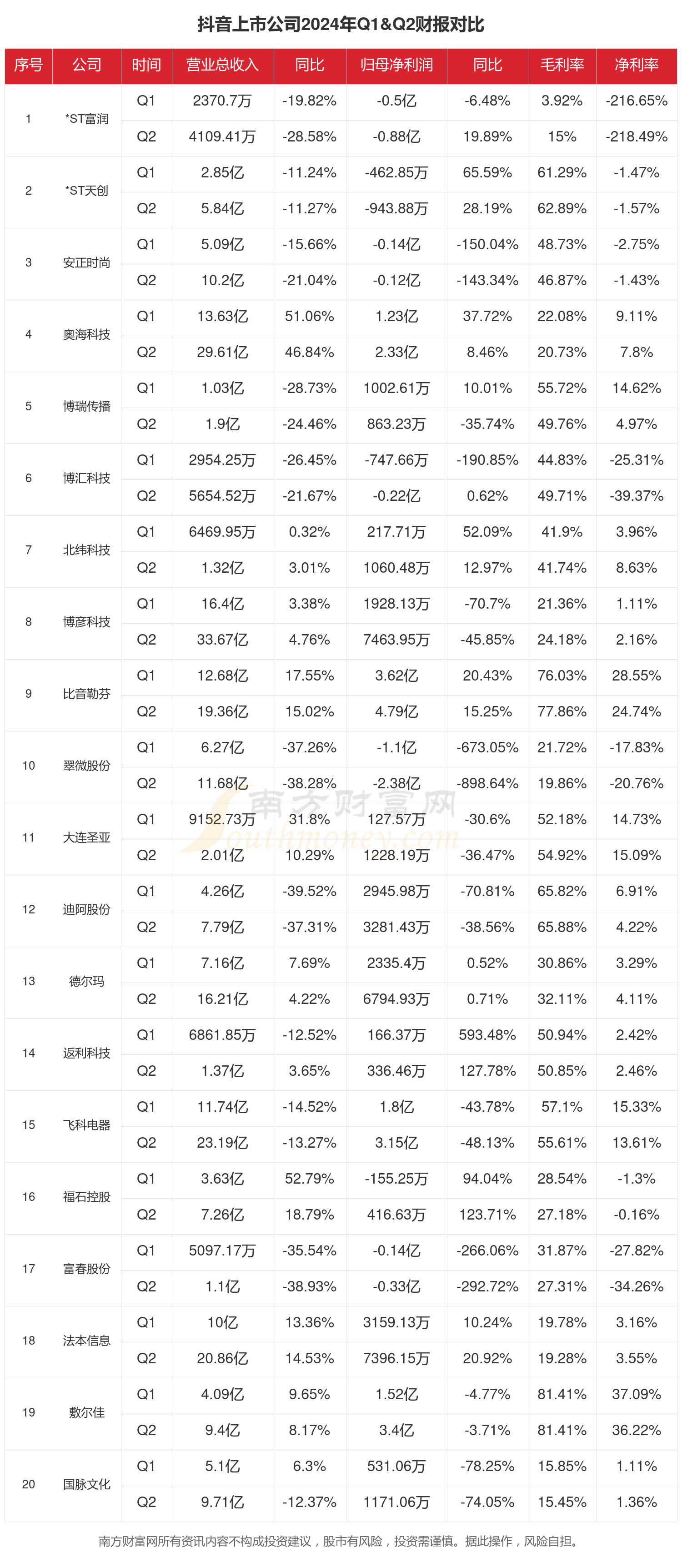Screen dimensions: 682x1568
Task: Click the 毛利率 column header
Action: pyautogui.click(x=562, y=65)
